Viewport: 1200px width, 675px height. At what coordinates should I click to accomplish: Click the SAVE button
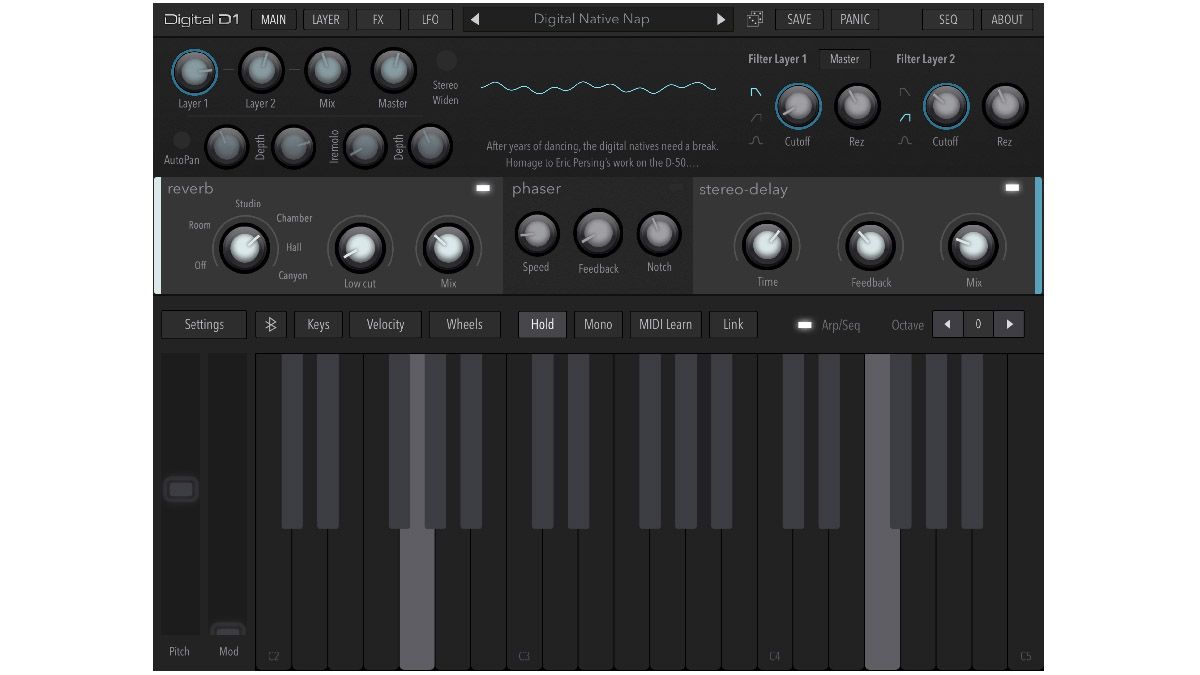coord(799,19)
